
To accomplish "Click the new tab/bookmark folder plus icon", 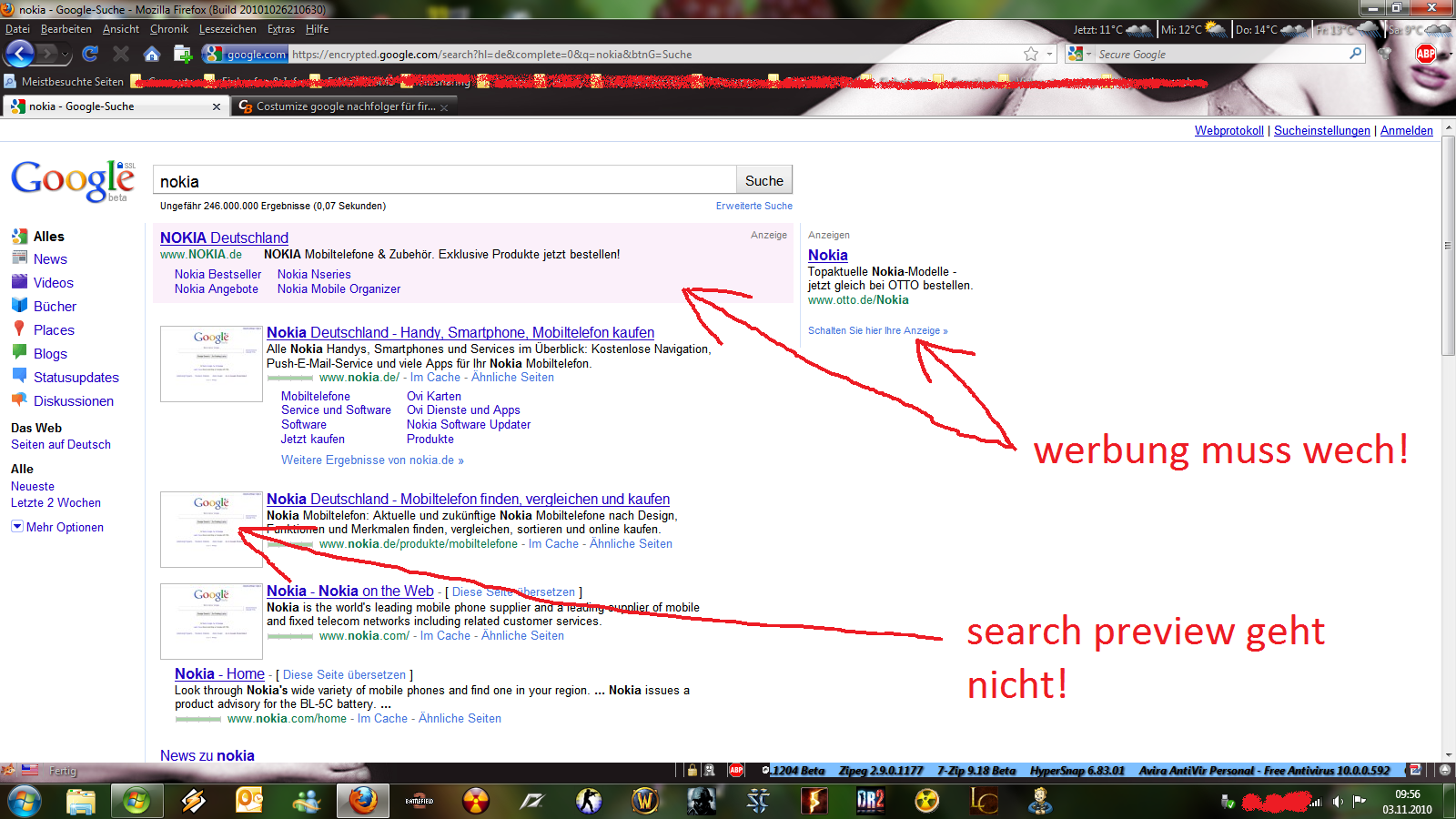I will click(183, 54).
